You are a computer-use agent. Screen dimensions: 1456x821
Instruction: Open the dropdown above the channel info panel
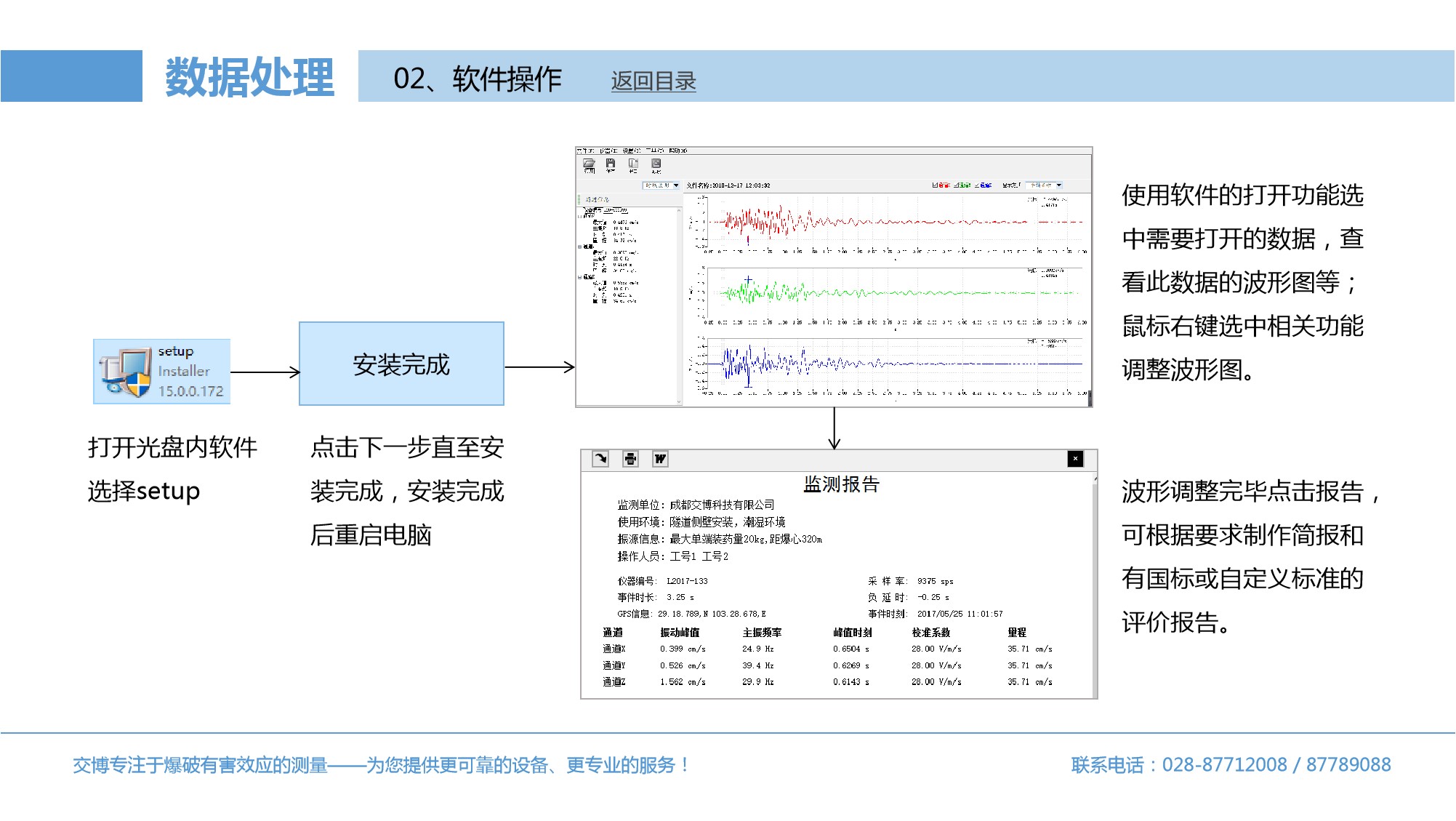click(x=676, y=185)
